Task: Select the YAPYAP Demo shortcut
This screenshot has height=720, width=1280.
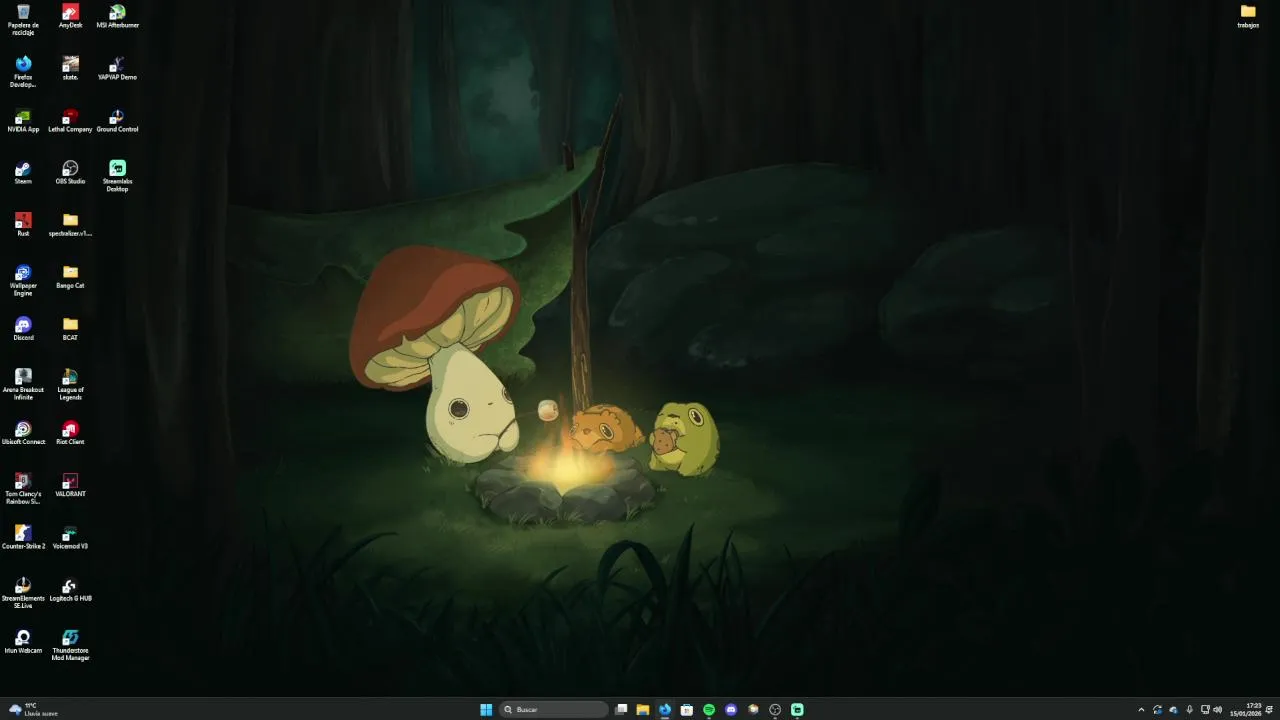Action: click(x=117, y=68)
